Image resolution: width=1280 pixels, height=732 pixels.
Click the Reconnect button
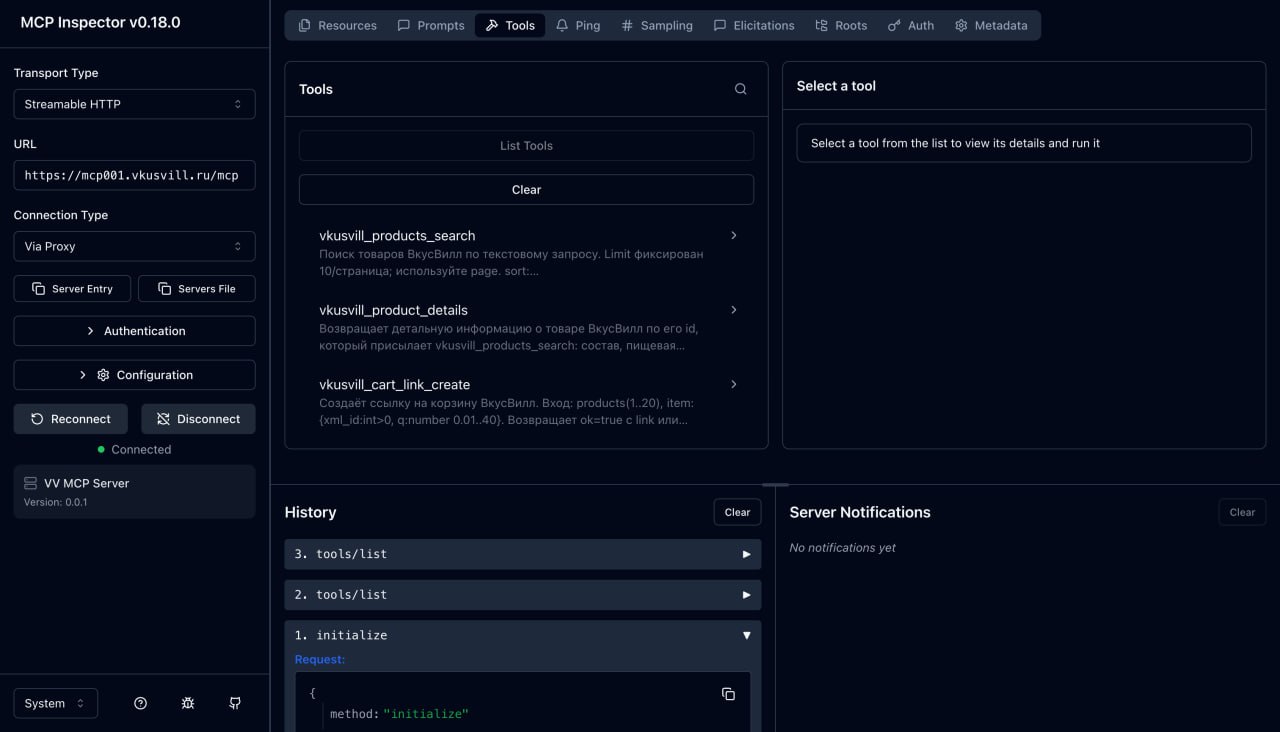coord(71,419)
